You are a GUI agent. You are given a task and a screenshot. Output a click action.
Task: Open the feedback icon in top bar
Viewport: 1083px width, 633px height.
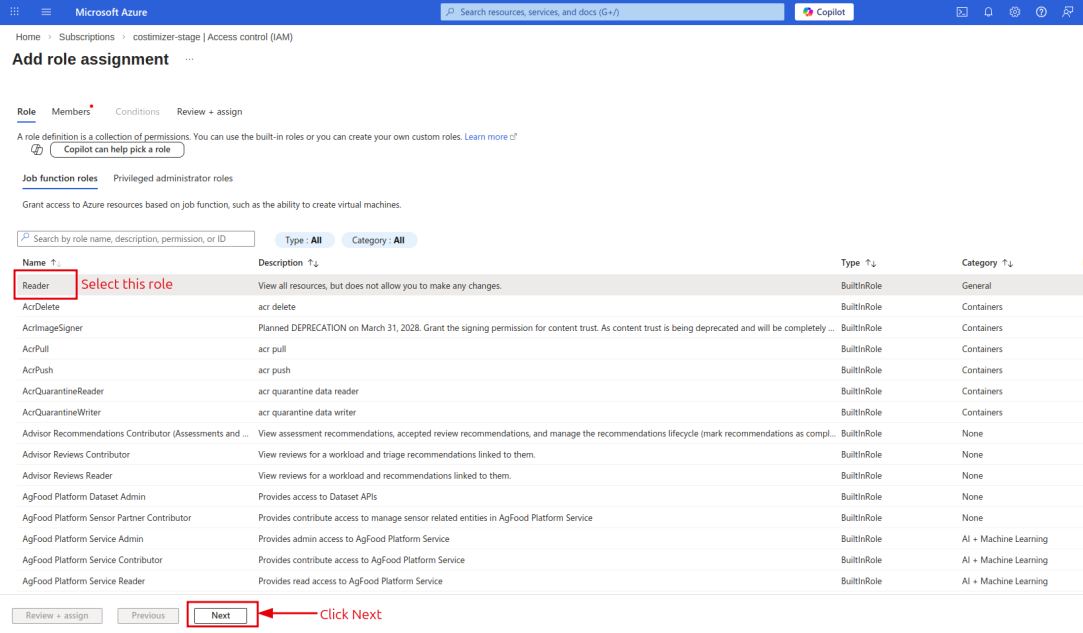1067,12
